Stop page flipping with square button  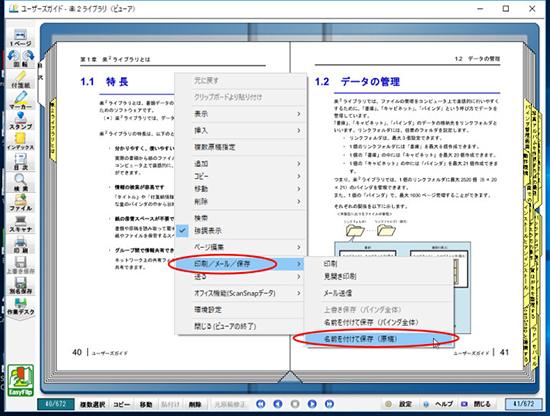295,404
